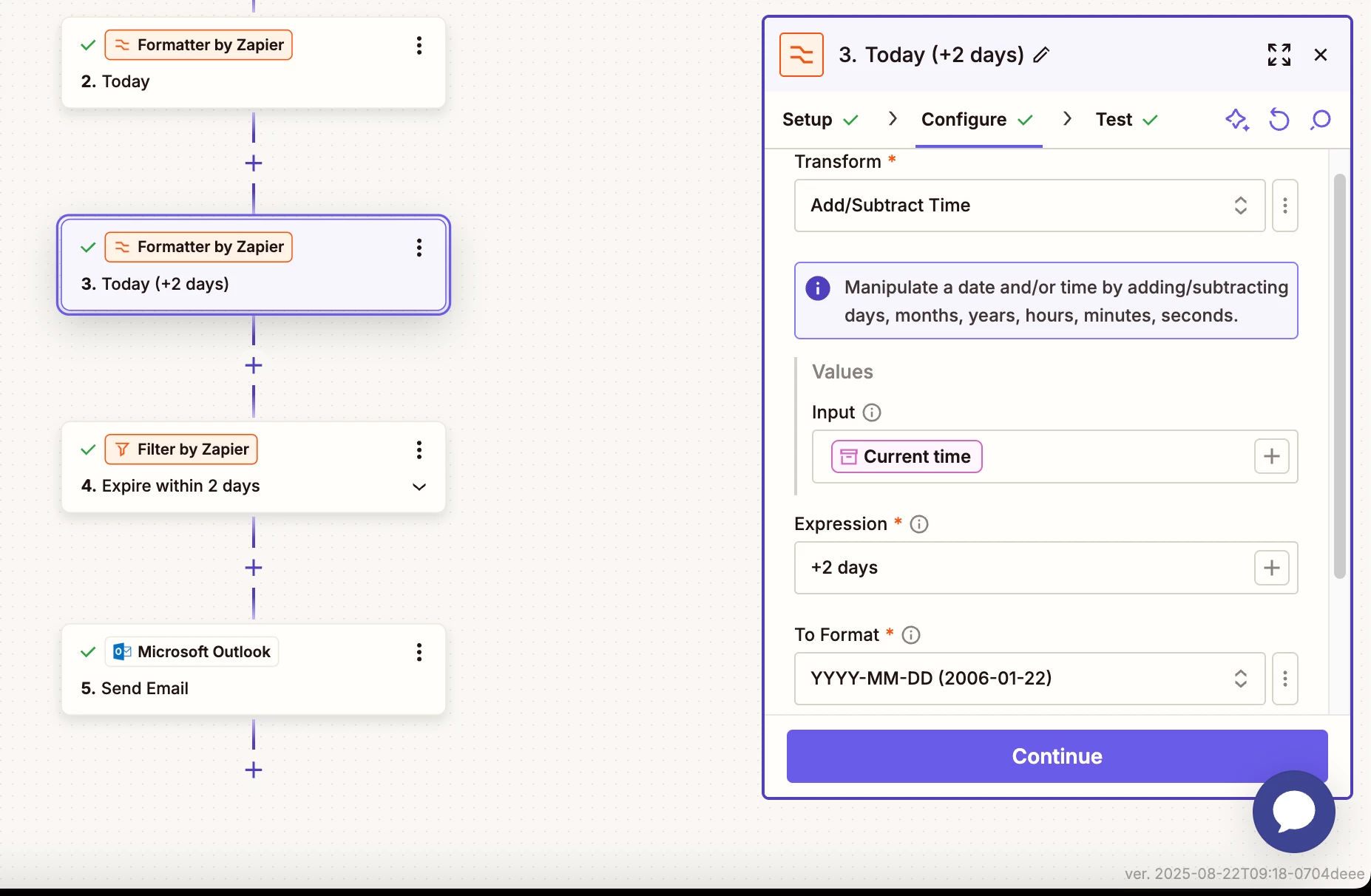Image resolution: width=1371 pixels, height=896 pixels.
Task: Close the step editor panel
Action: click(x=1321, y=55)
